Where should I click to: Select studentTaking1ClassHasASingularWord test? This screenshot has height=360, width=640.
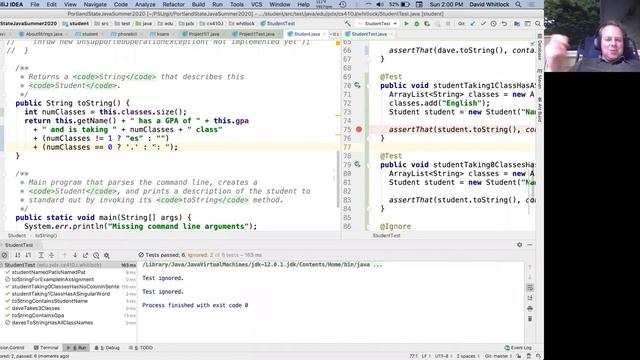[x=61, y=294]
